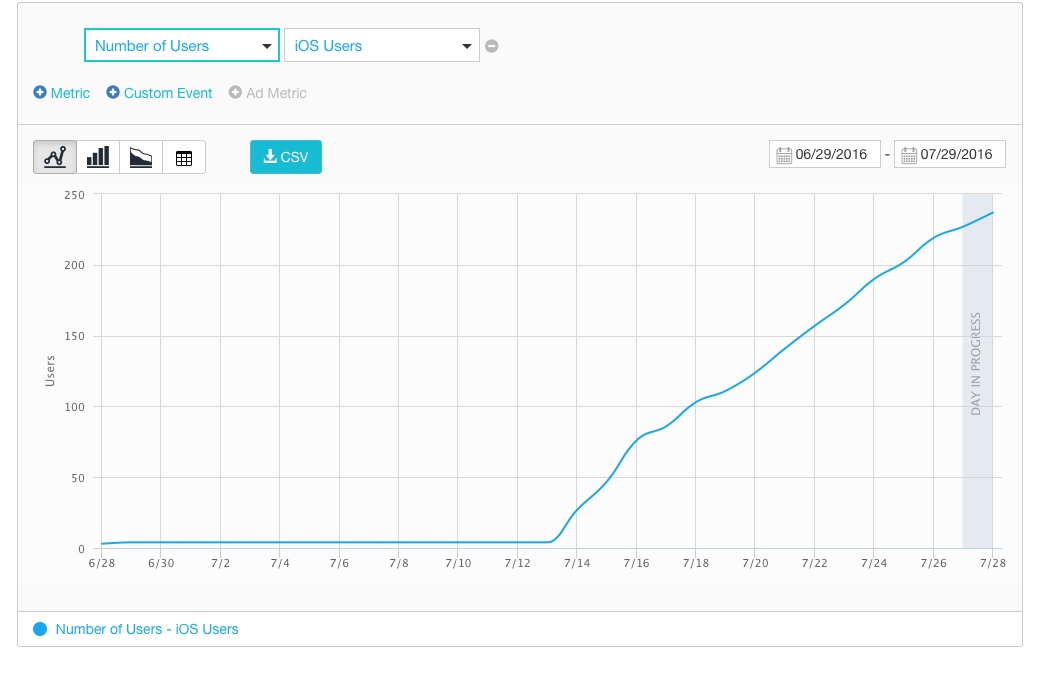Screen dimensions: 1050x676
Task: Click the start date calendar icon
Action: point(783,155)
